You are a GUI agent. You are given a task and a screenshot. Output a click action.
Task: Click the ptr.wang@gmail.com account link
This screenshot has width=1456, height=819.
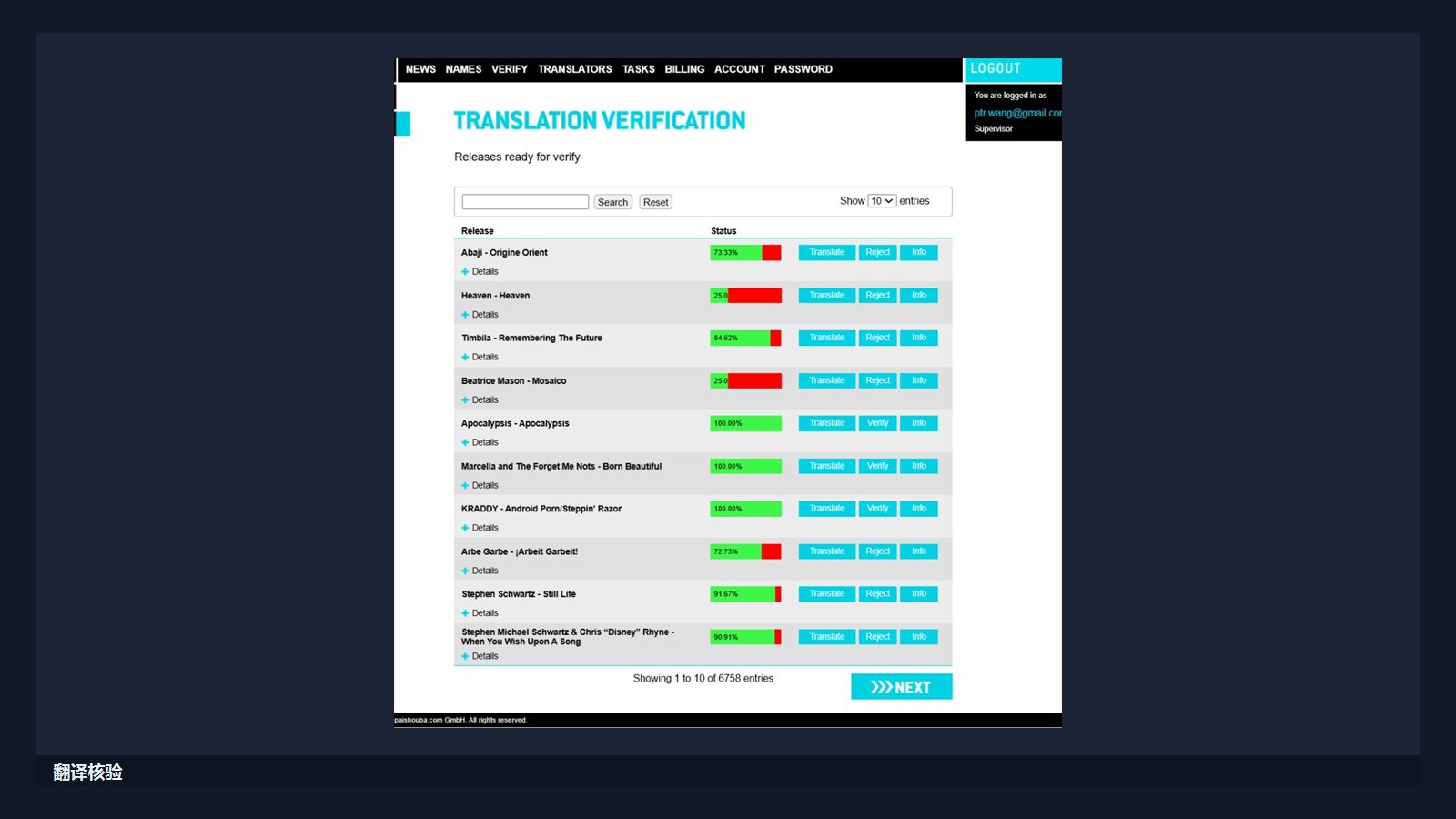(1017, 113)
